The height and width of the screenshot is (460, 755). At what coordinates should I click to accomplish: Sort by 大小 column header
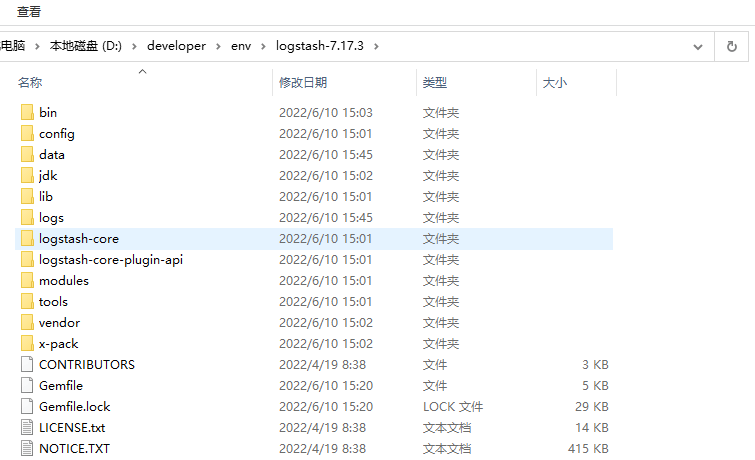click(x=555, y=83)
